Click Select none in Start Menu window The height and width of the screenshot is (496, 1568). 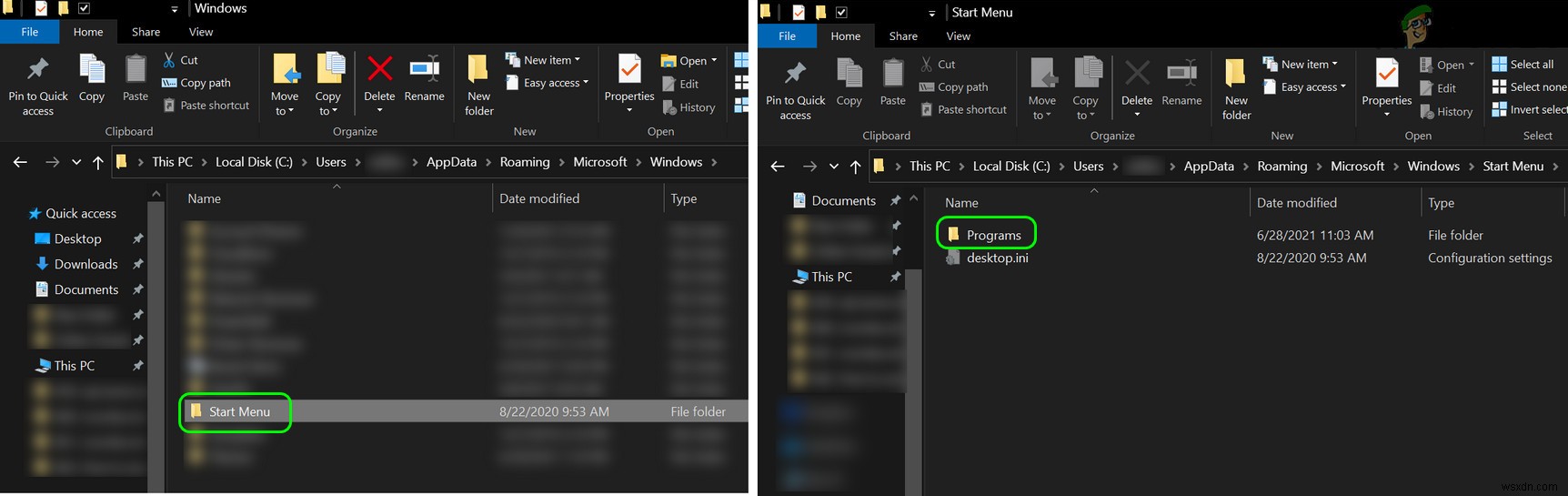(1529, 87)
